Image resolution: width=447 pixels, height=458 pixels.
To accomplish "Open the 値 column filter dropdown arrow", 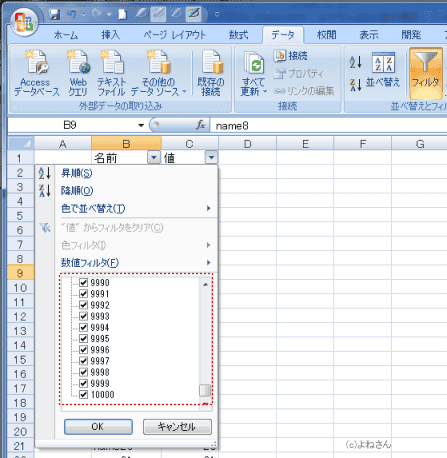I will pyautogui.click(x=211, y=157).
